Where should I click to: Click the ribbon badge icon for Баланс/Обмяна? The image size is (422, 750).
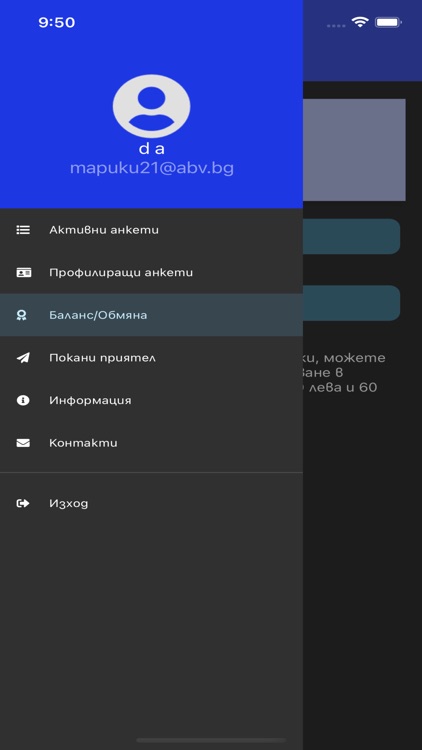22,315
